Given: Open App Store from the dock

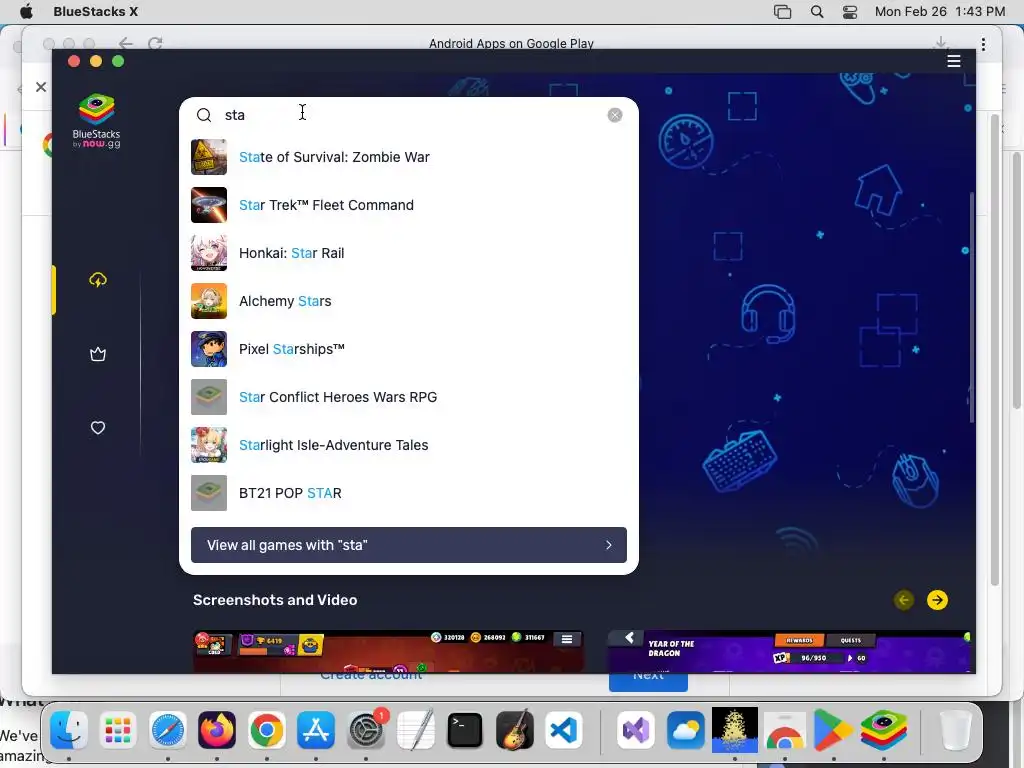Looking at the screenshot, I should (x=316, y=729).
